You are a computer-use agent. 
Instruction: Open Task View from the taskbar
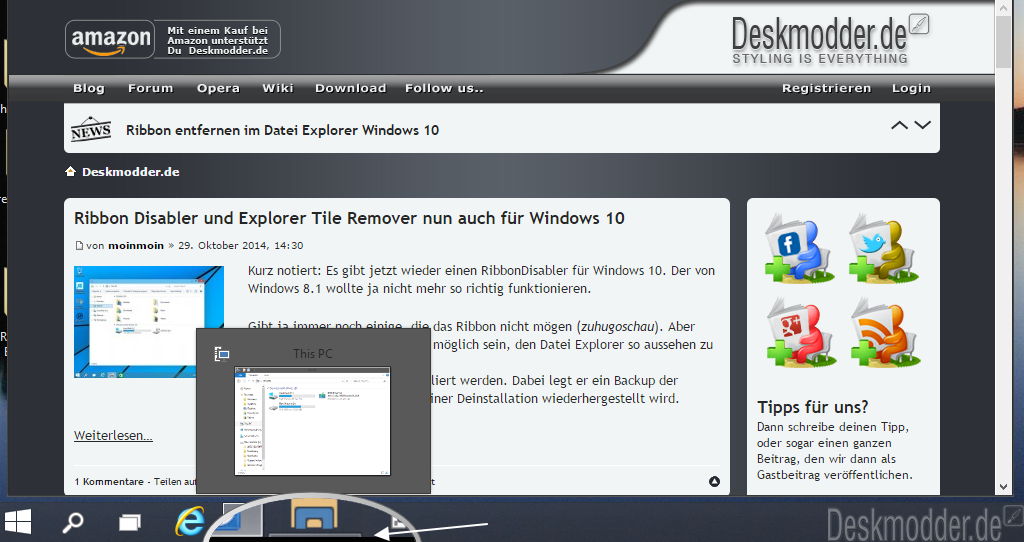tap(129, 522)
